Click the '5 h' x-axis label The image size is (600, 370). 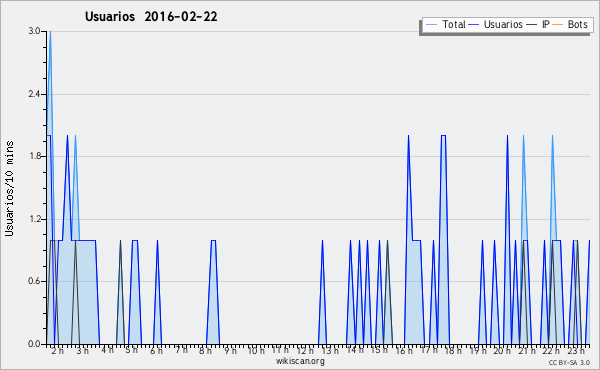132,350
